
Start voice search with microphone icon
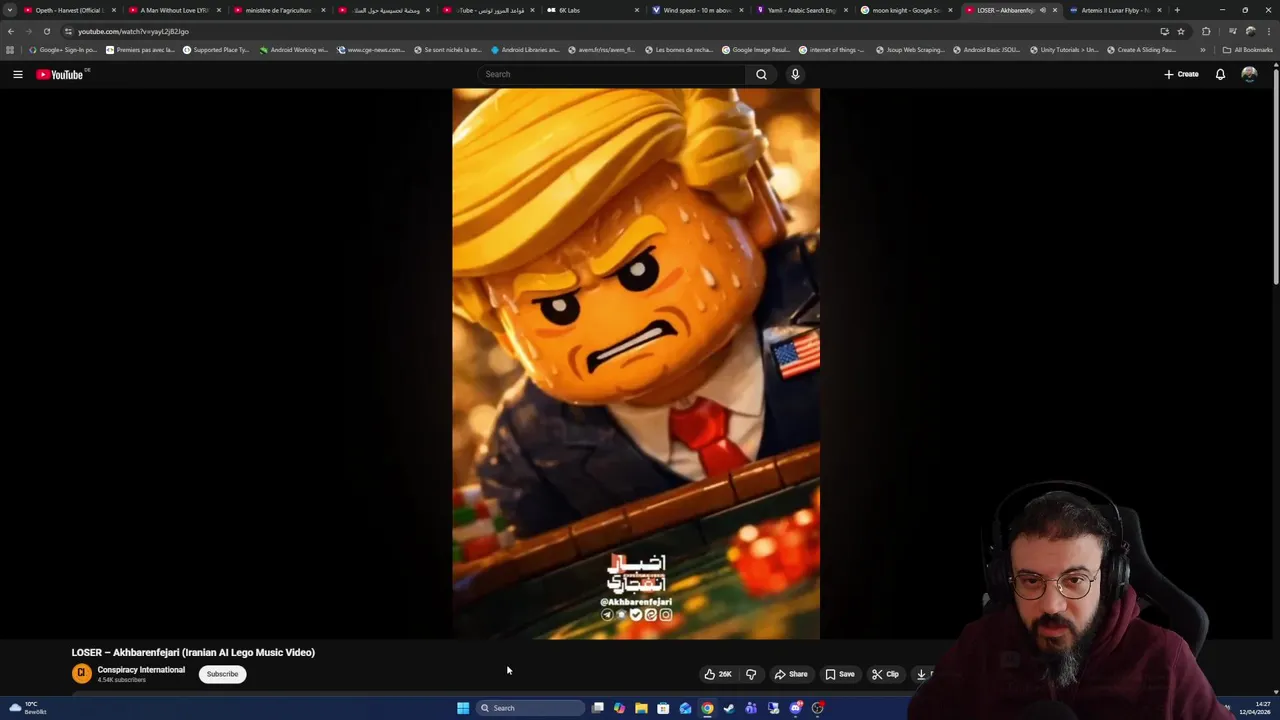(795, 74)
